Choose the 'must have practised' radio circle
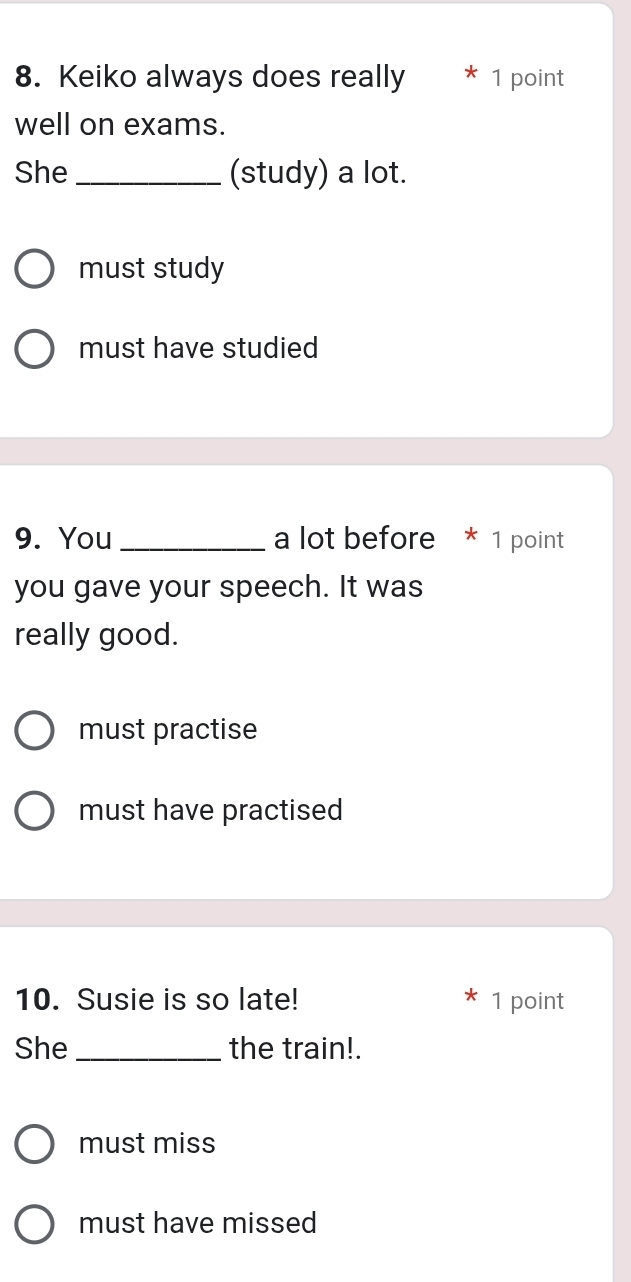This screenshot has width=631, height=1282. coord(35,810)
